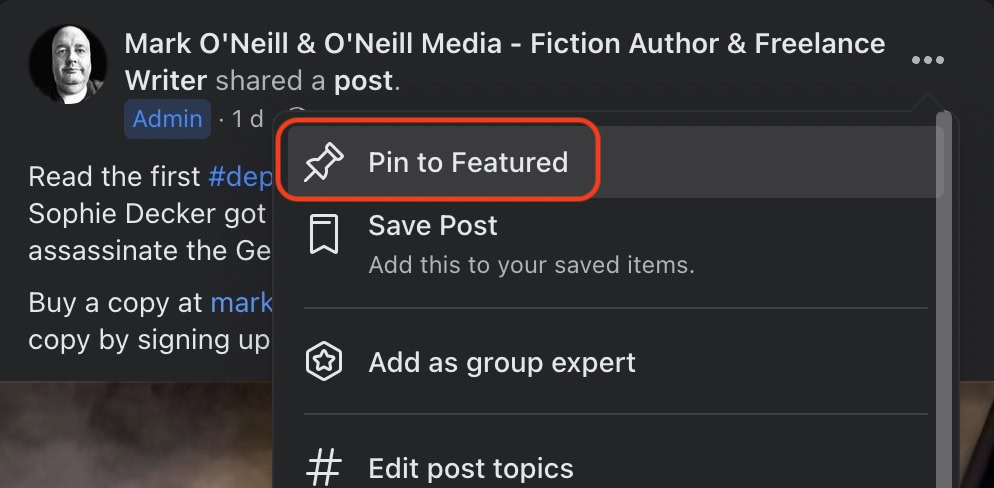Click the Add this to your saved items subtitle
This screenshot has width=994, height=488.
[x=530, y=266]
